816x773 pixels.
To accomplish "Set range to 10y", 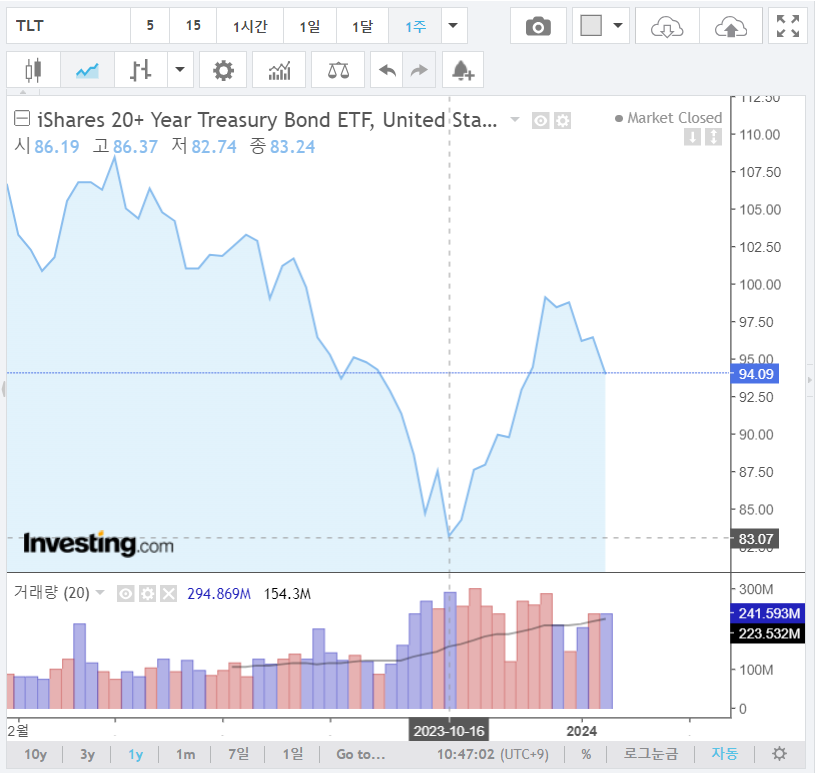I will point(35,754).
